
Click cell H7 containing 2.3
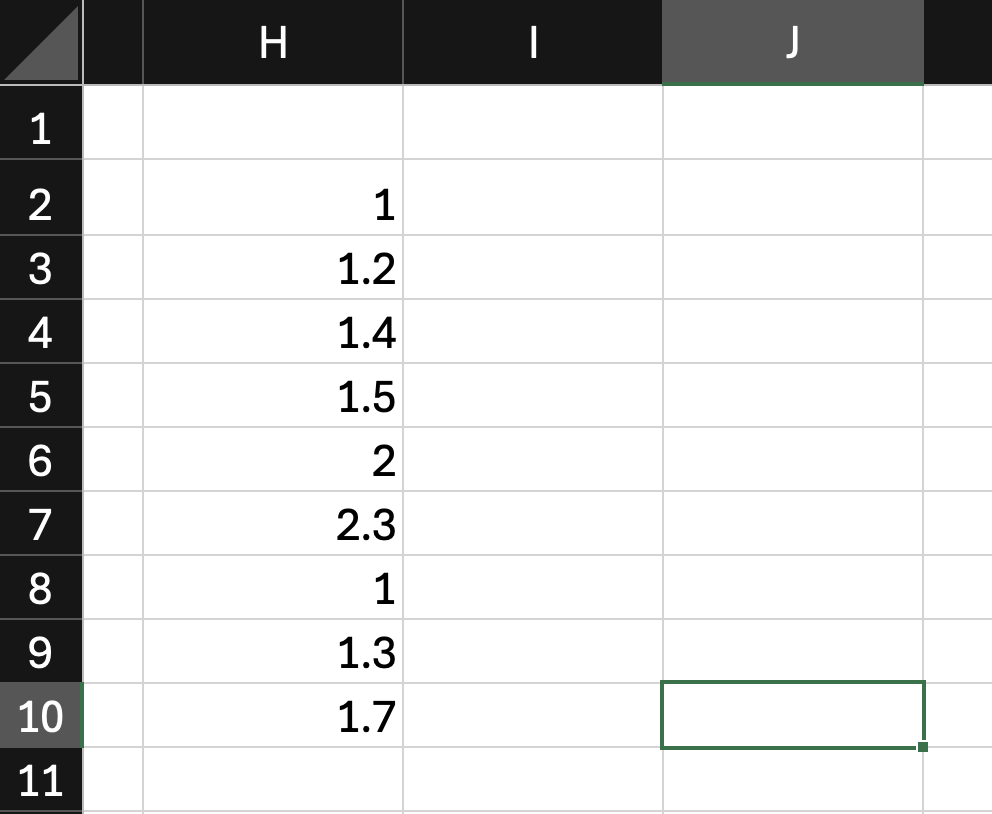coord(273,523)
